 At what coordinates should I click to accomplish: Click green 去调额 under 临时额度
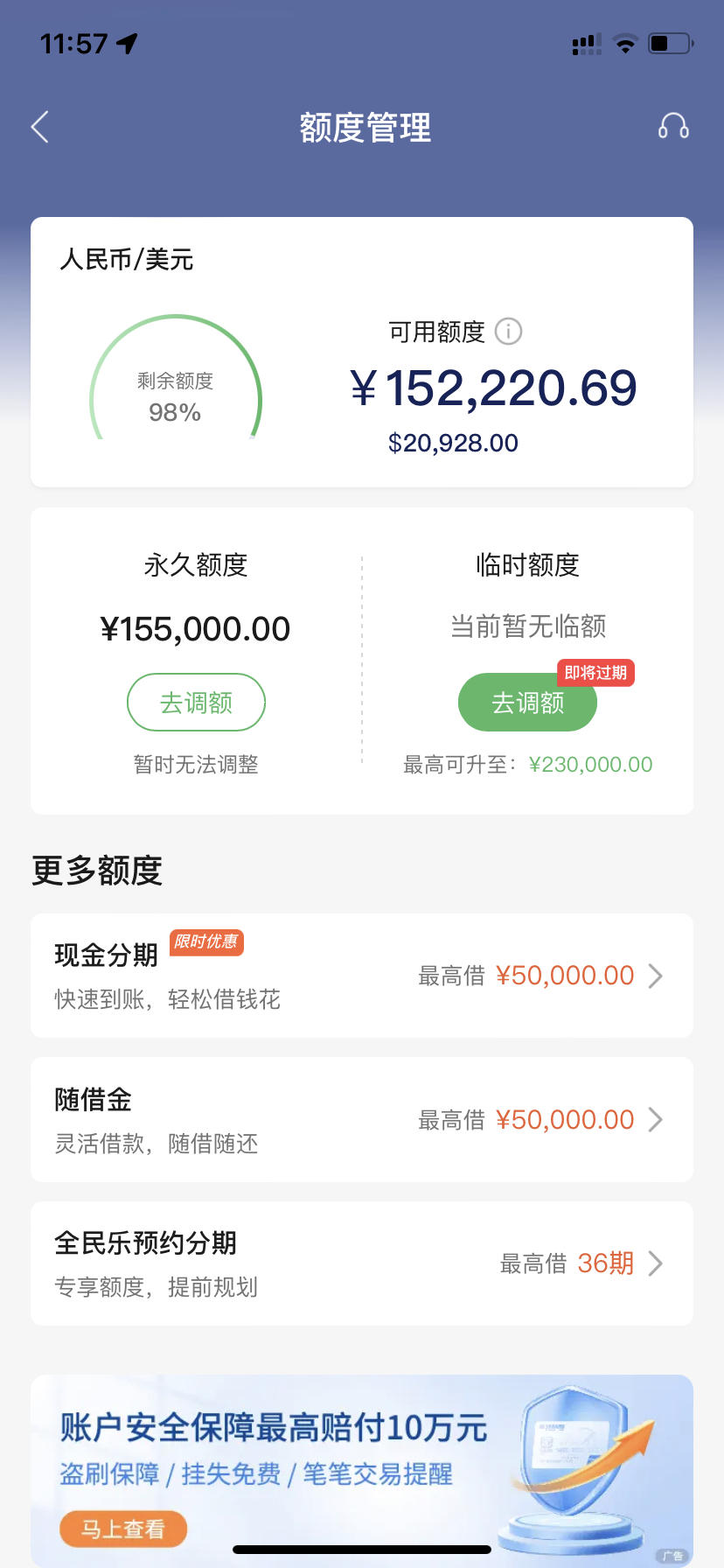(x=527, y=702)
